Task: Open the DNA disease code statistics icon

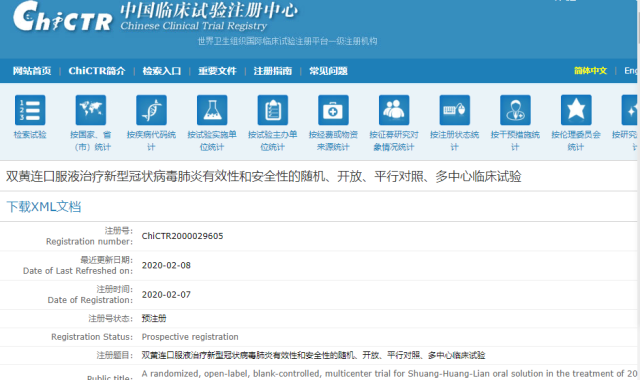Action: (151, 110)
